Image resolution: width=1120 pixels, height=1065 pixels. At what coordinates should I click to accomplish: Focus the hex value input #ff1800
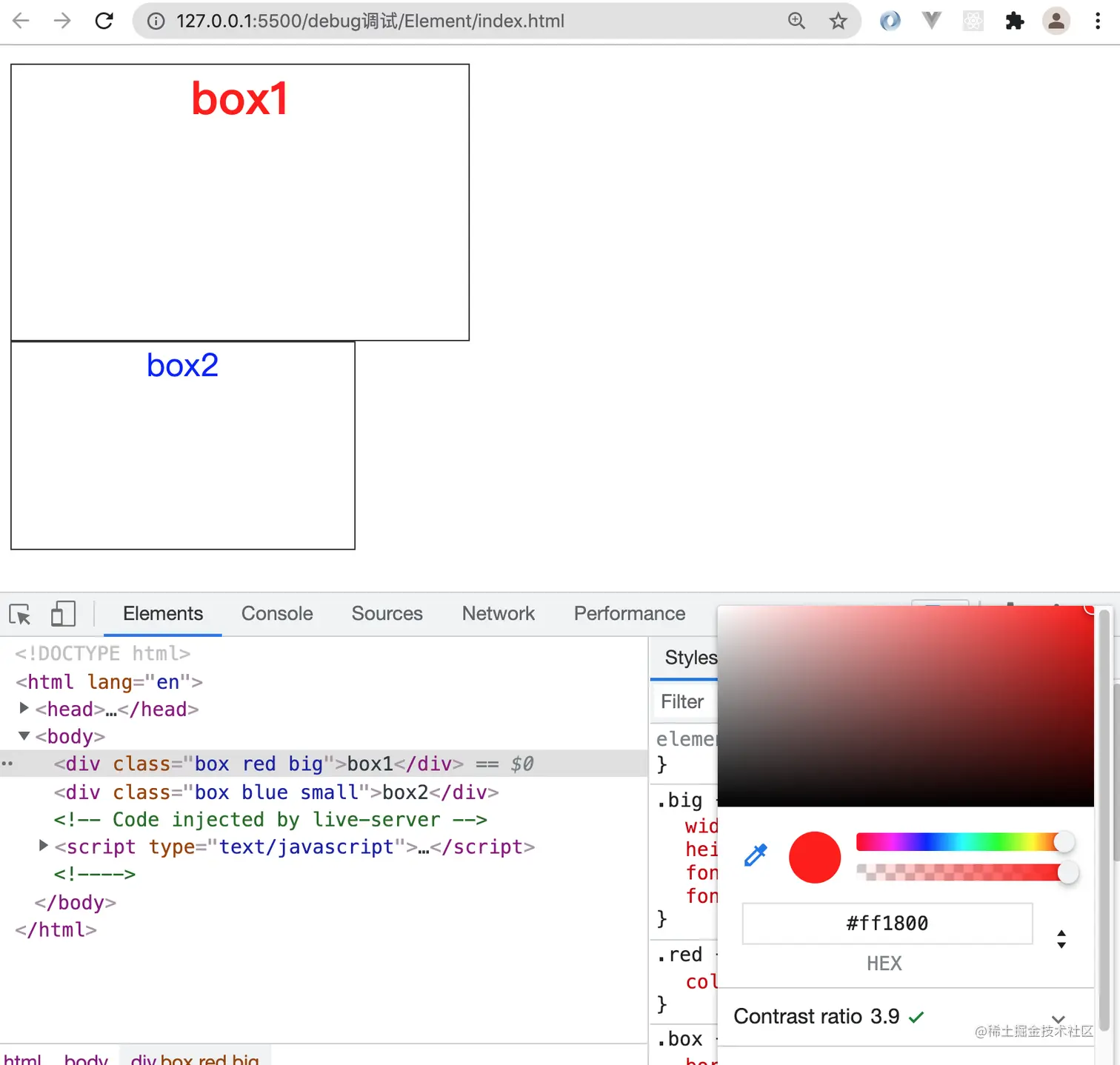pyautogui.click(x=887, y=923)
